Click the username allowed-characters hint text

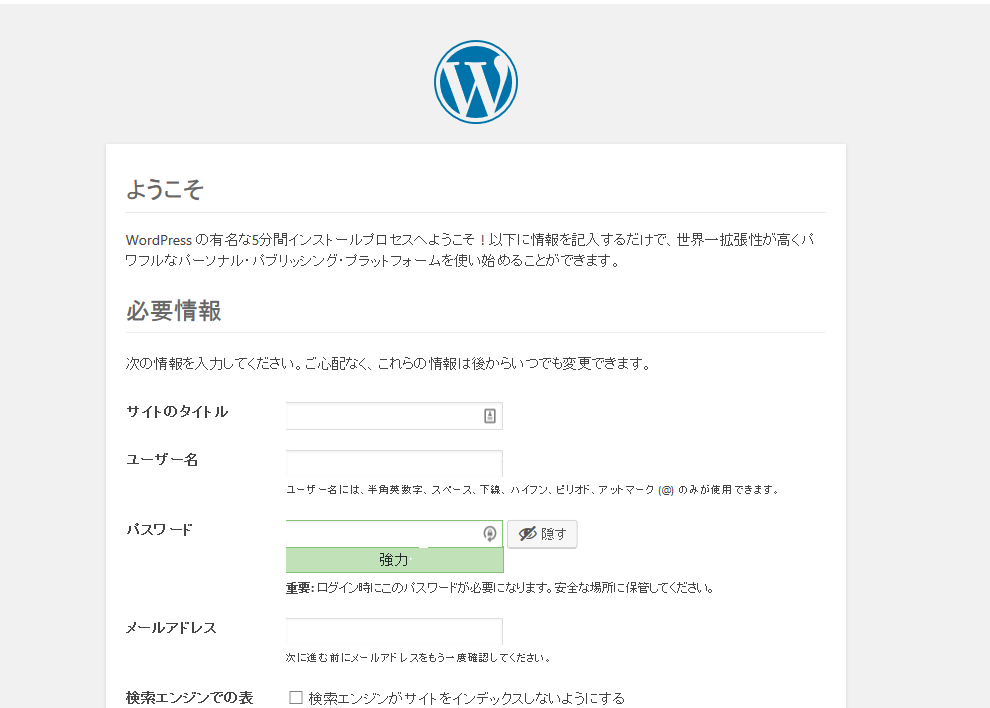point(532,490)
